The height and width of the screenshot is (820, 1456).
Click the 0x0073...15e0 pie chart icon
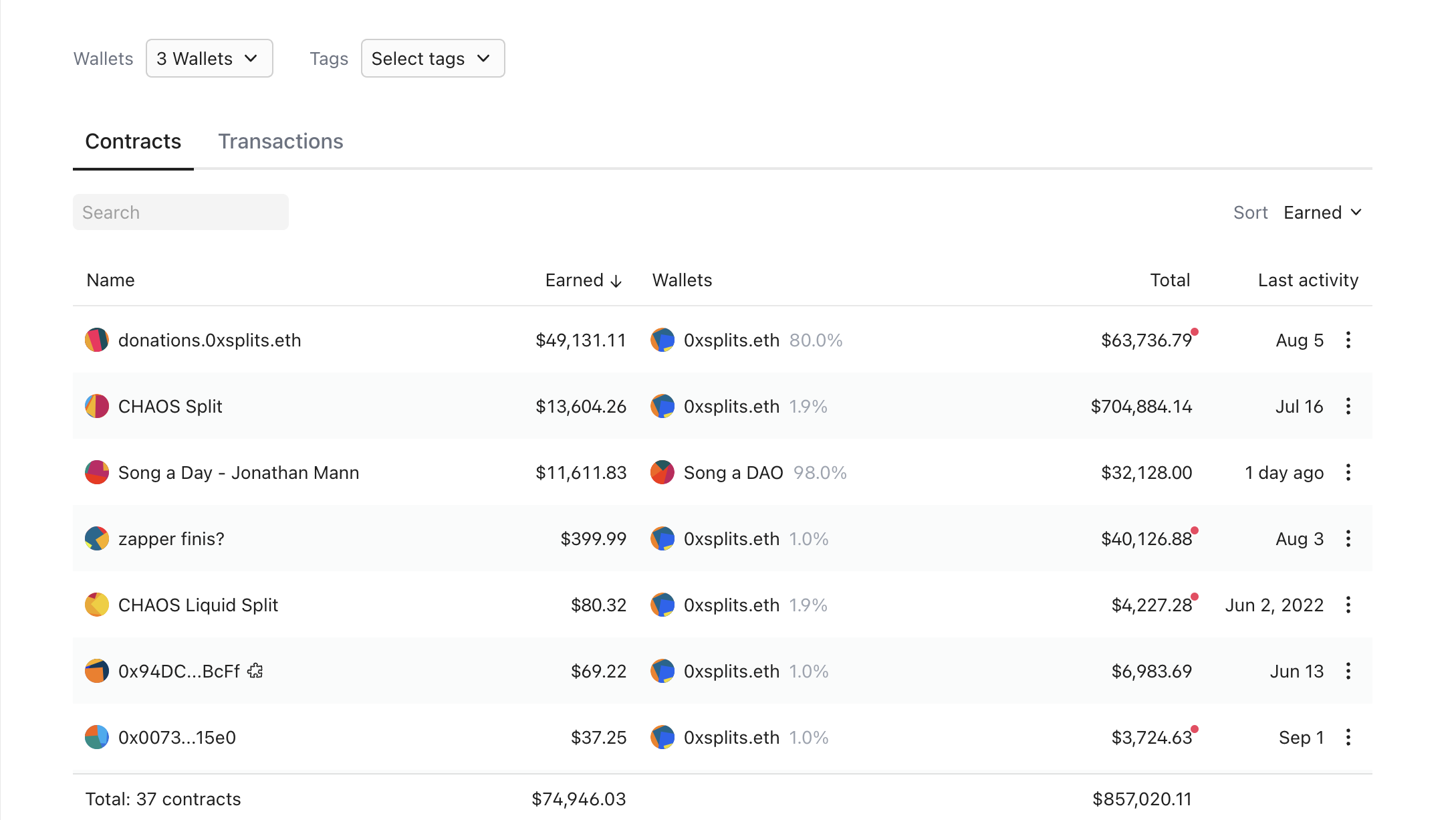pos(97,737)
